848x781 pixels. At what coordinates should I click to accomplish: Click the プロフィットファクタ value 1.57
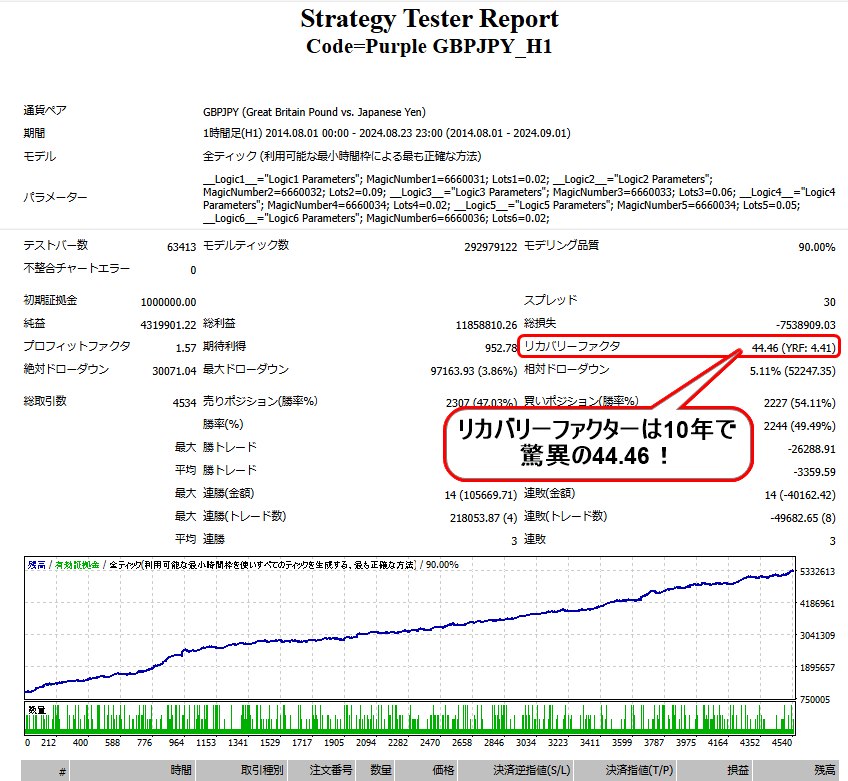(x=186, y=348)
